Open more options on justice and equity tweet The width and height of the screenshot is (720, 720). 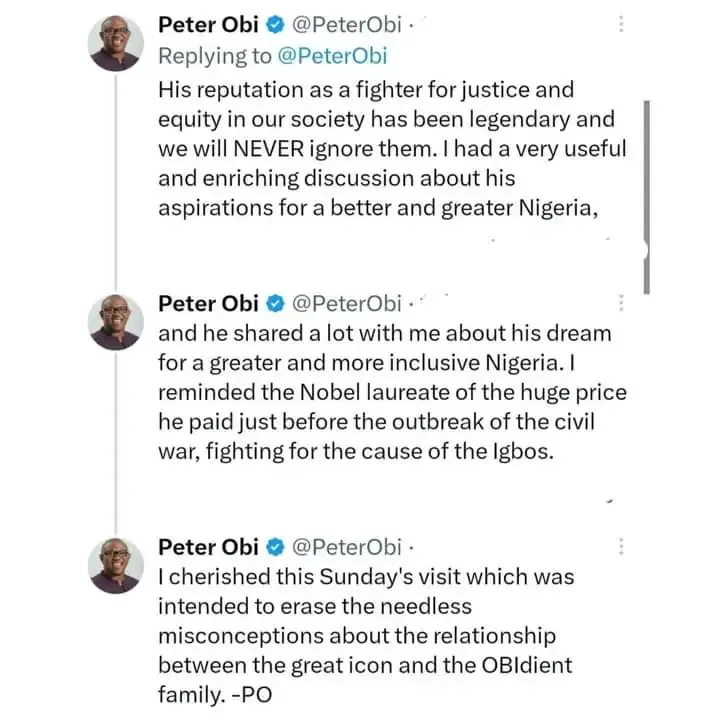[x=621, y=25]
